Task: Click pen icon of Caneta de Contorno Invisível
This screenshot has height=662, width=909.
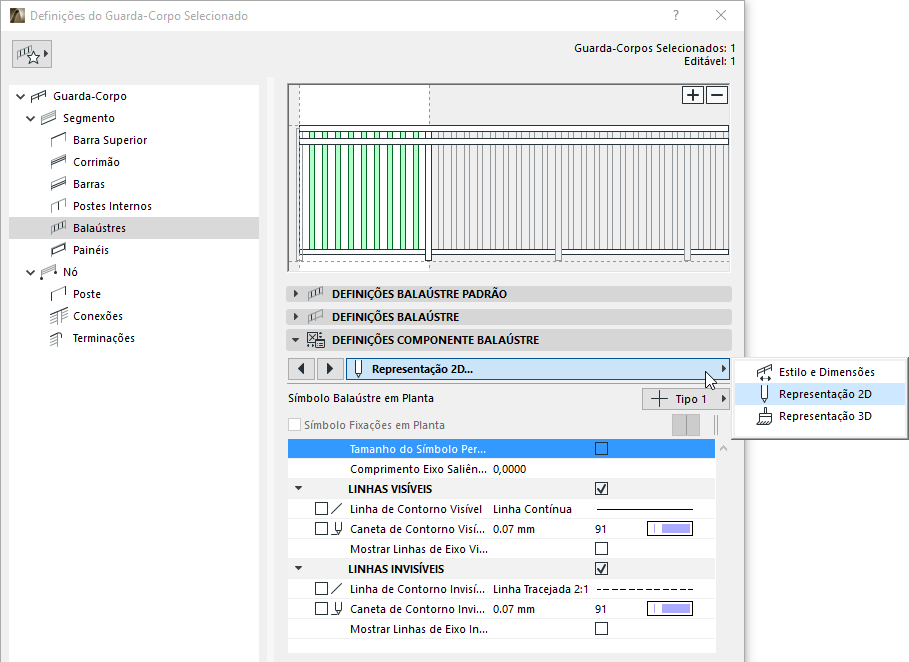Action: coord(337,609)
